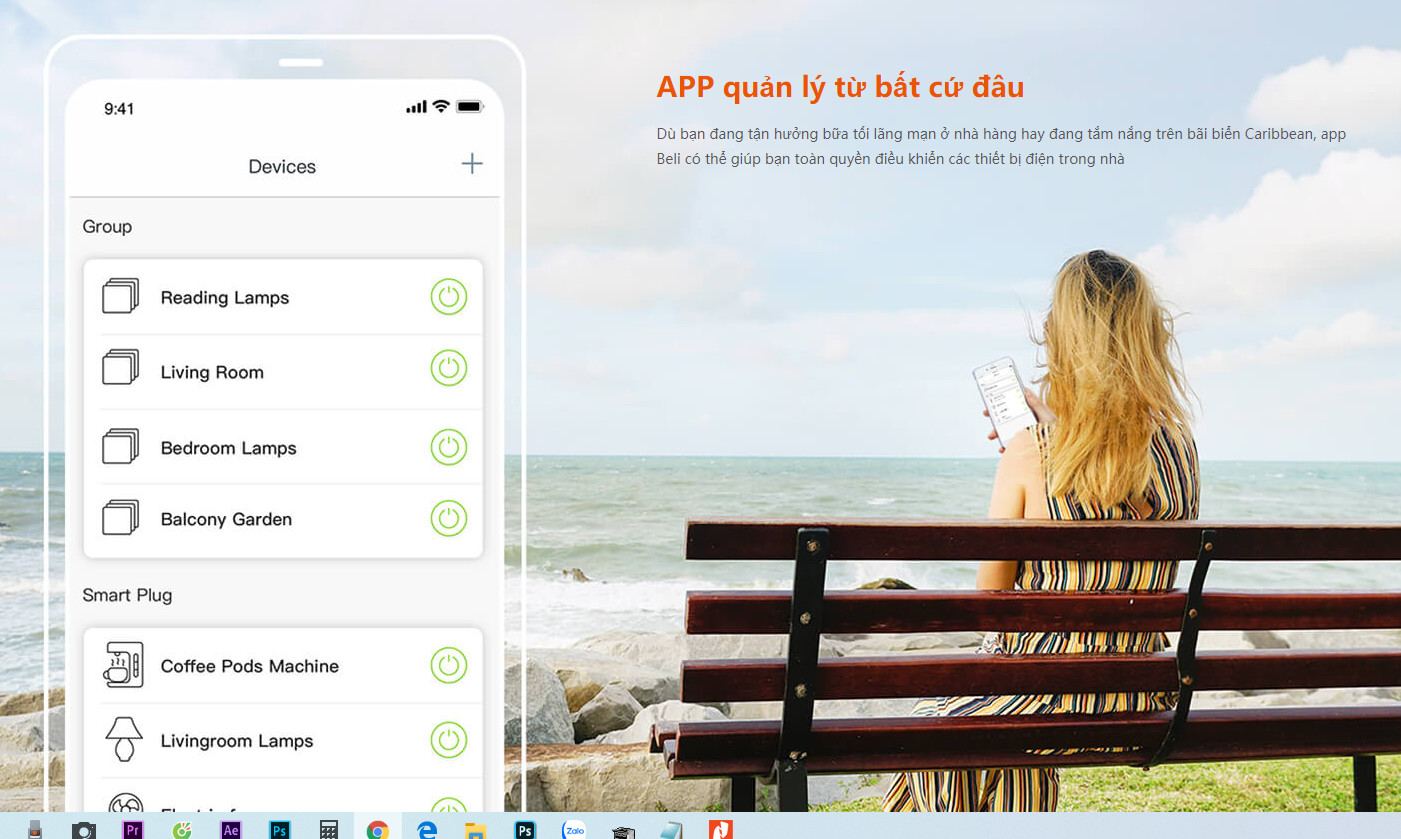Viewport: 1401px width, 839px height.
Task: Click the lamp icon for Livingroom Lamps
Action: [x=123, y=740]
